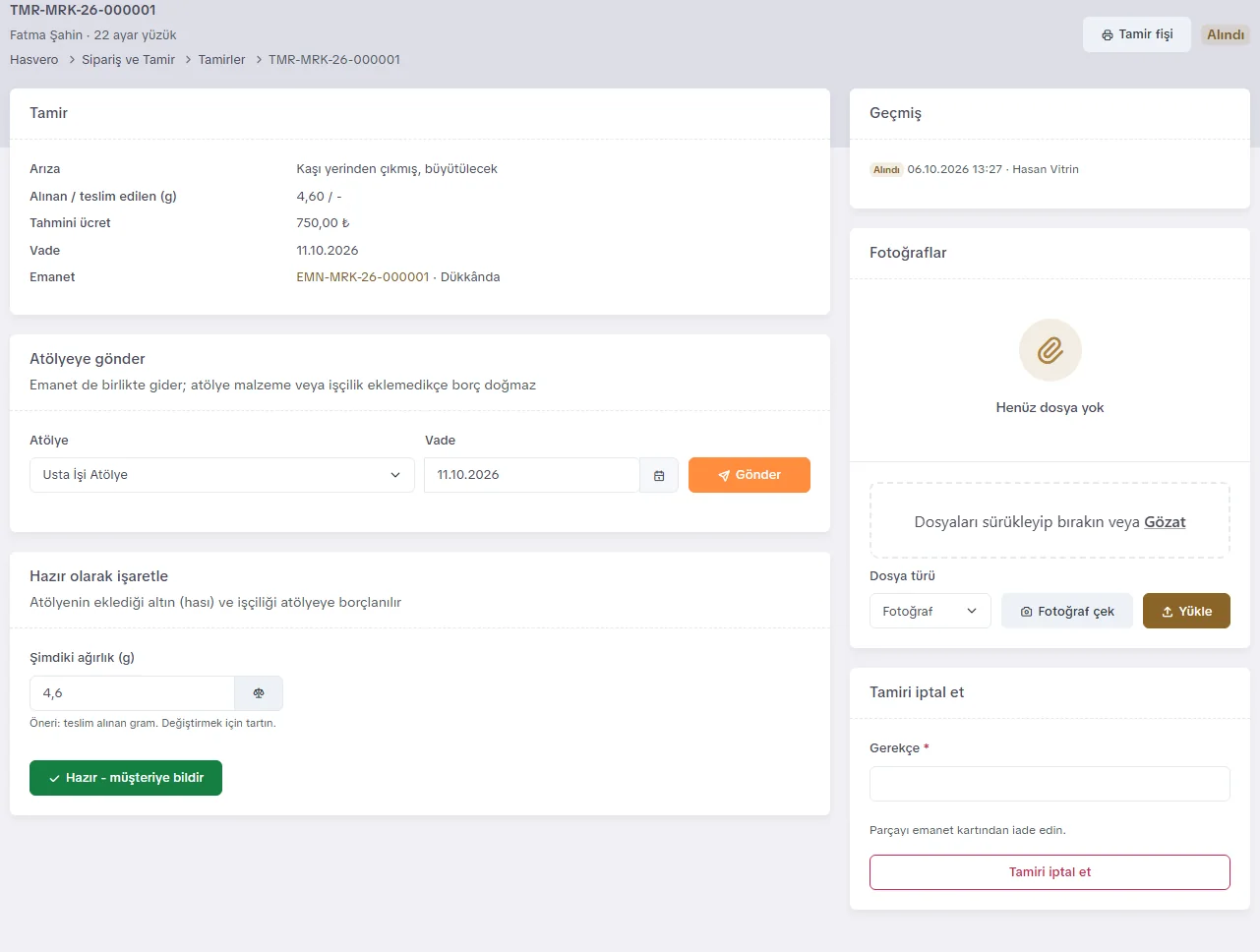Go to Hasvero in the breadcrumb
1260x952 pixels.
tap(34, 60)
